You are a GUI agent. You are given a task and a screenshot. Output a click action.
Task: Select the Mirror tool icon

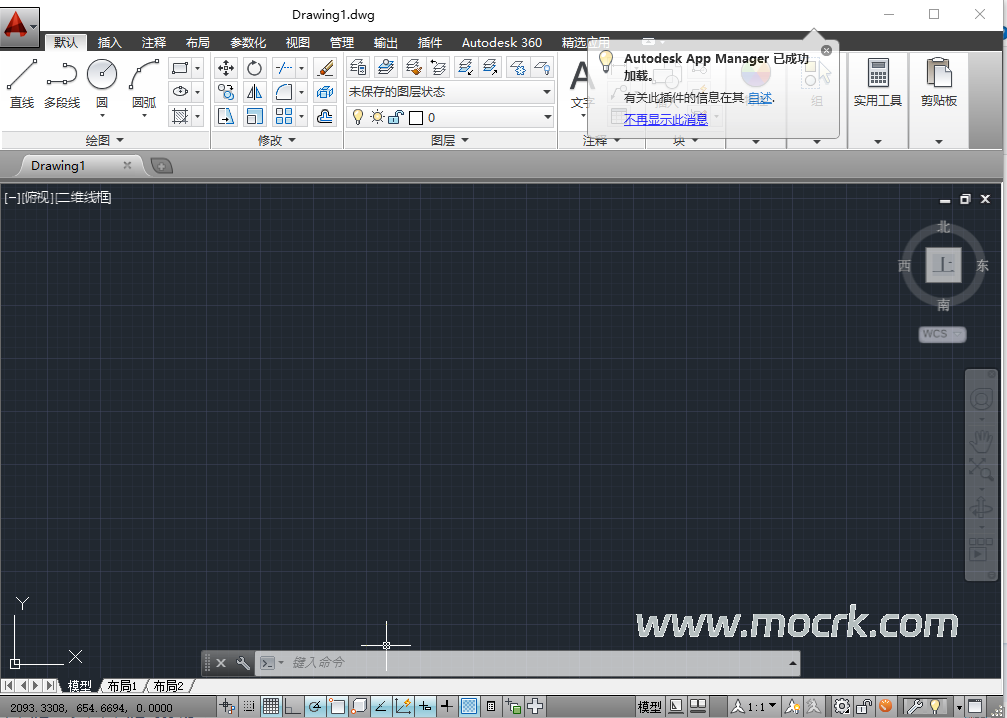click(254, 92)
